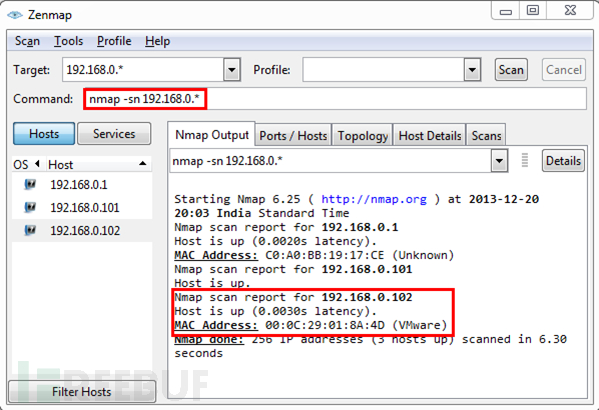Switch to the Topology tab
This screenshot has height=410, width=599.
point(363,136)
